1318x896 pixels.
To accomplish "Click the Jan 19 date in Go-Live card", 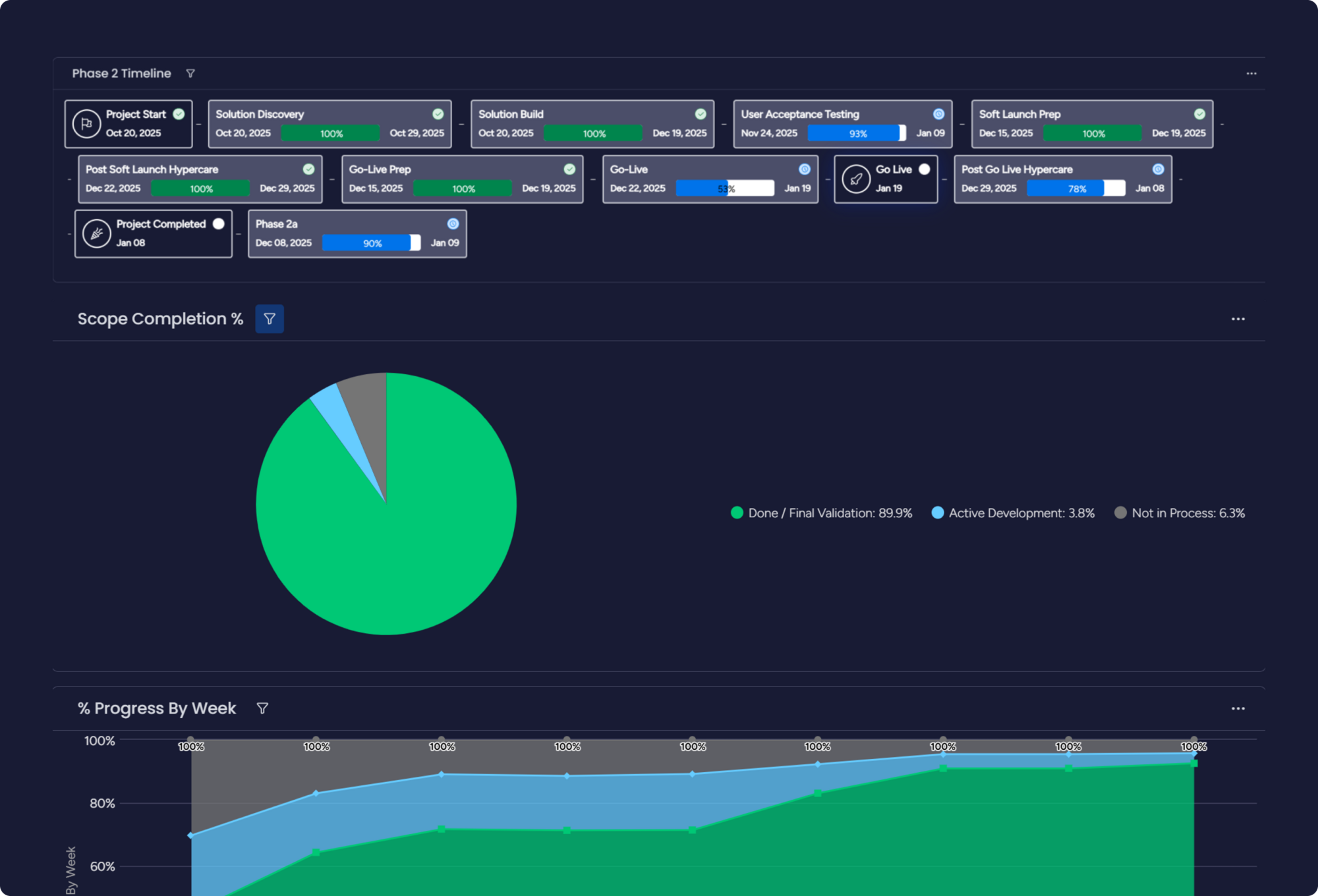I will (x=797, y=188).
